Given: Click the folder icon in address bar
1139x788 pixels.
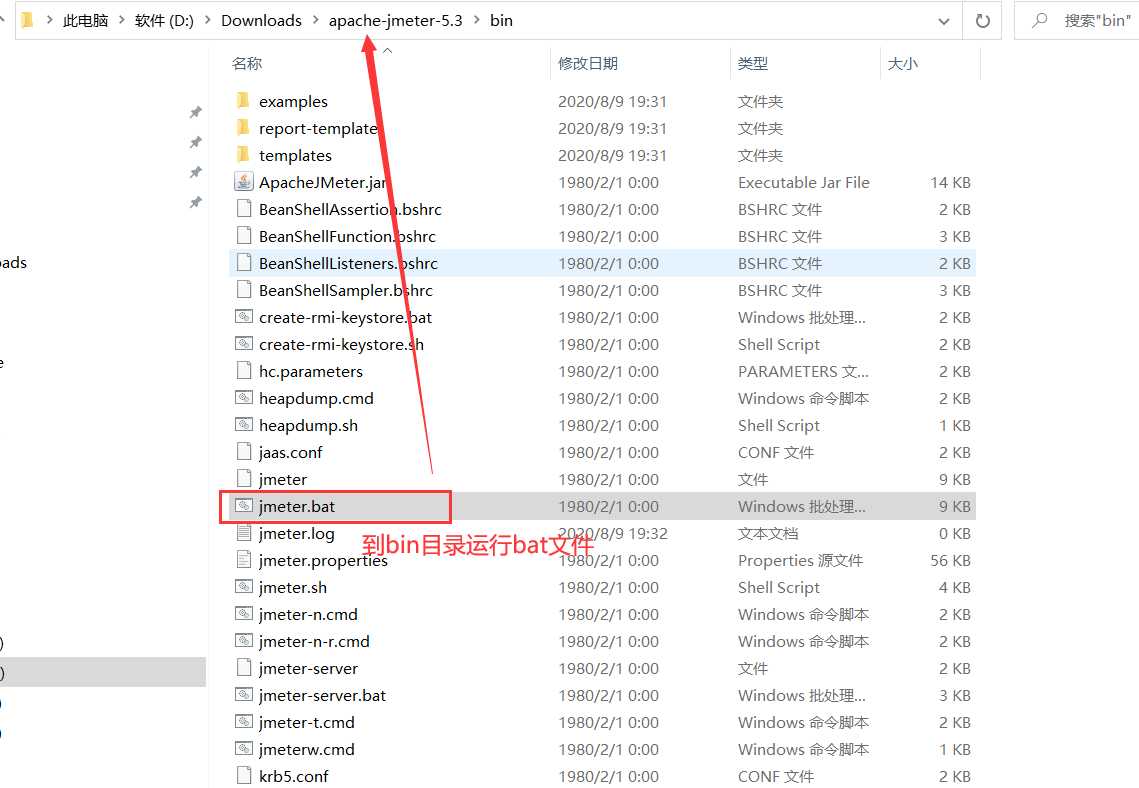Looking at the screenshot, I should click(x=28, y=20).
